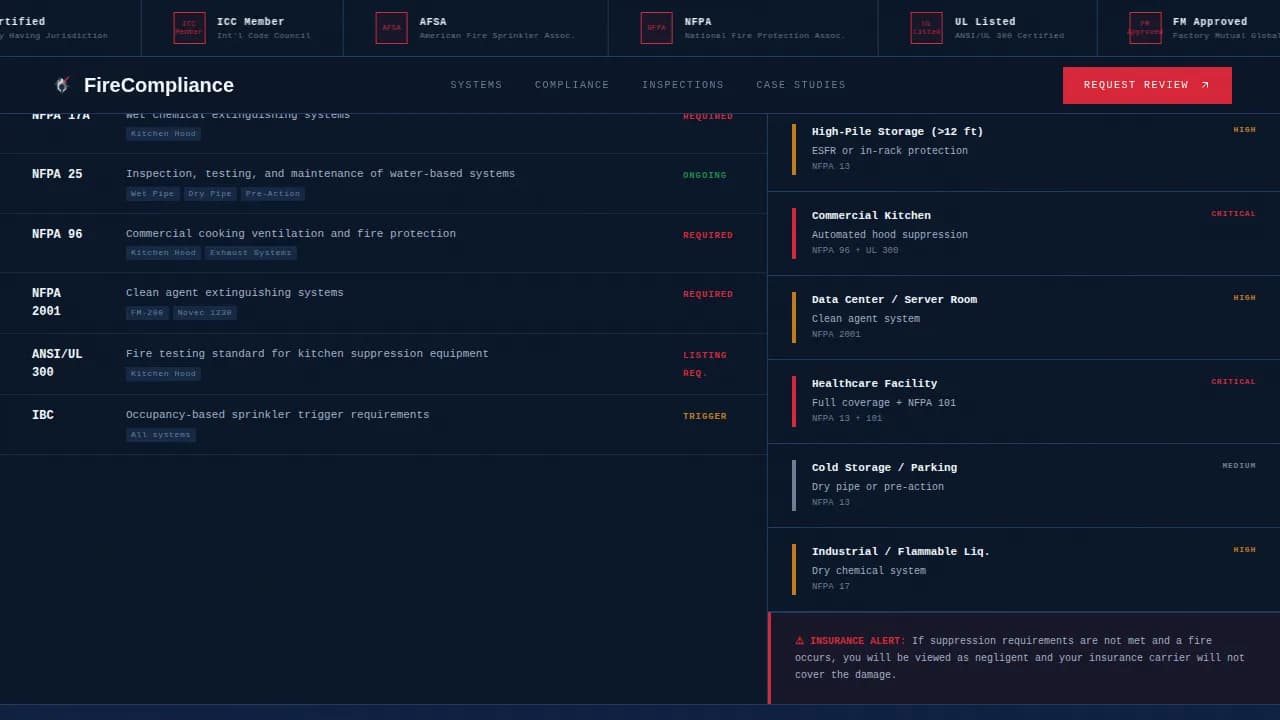
Task: Open the Compliance nav menu item
Action: [572, 85]
